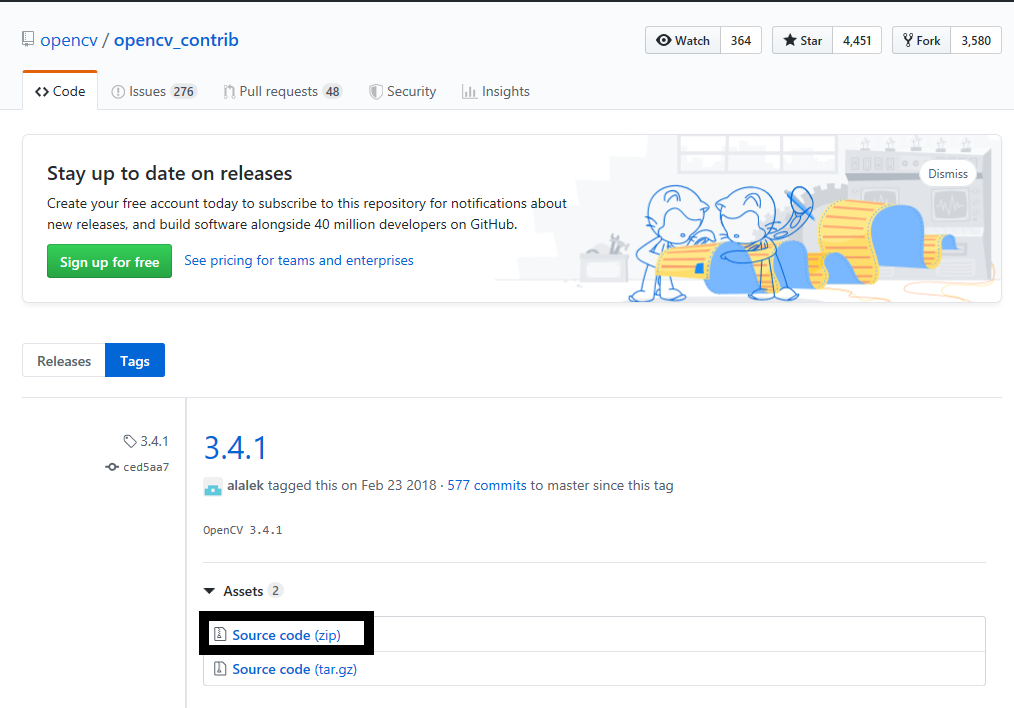1014x708 pixels.
Task: Click the code brackets icon in Code tab
Action: point(42,92)
